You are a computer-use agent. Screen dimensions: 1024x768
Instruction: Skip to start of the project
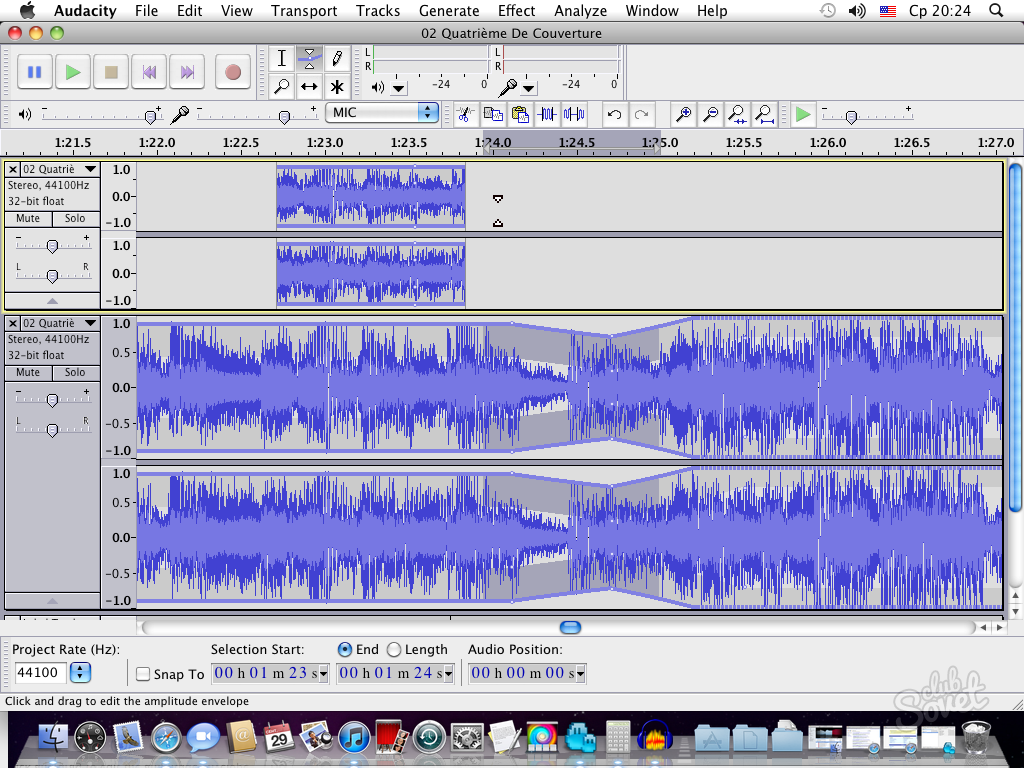(149, 72)
